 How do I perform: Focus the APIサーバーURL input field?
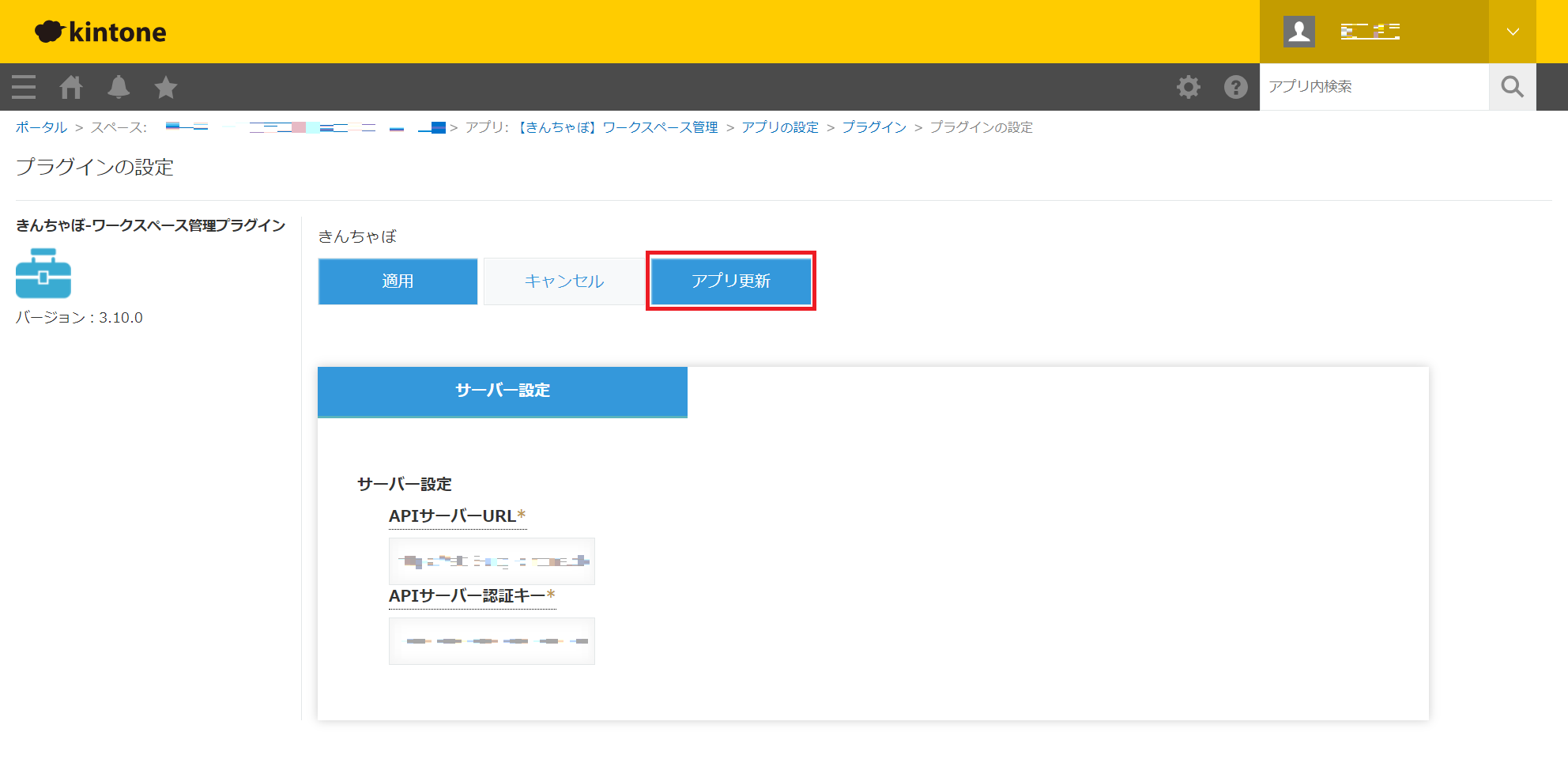[492, 561]
